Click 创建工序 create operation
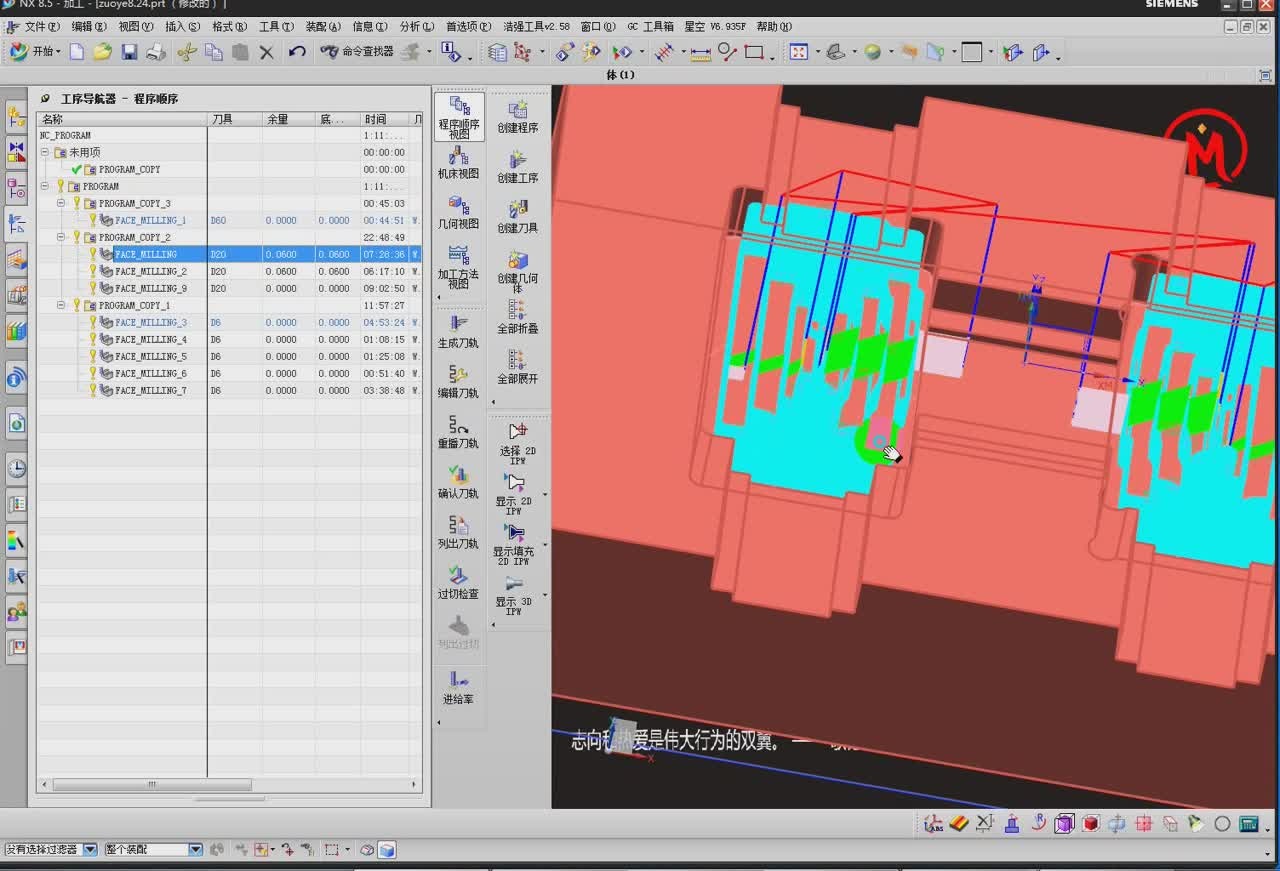This screenshot has height=871, width=1280. pos(518,167)
